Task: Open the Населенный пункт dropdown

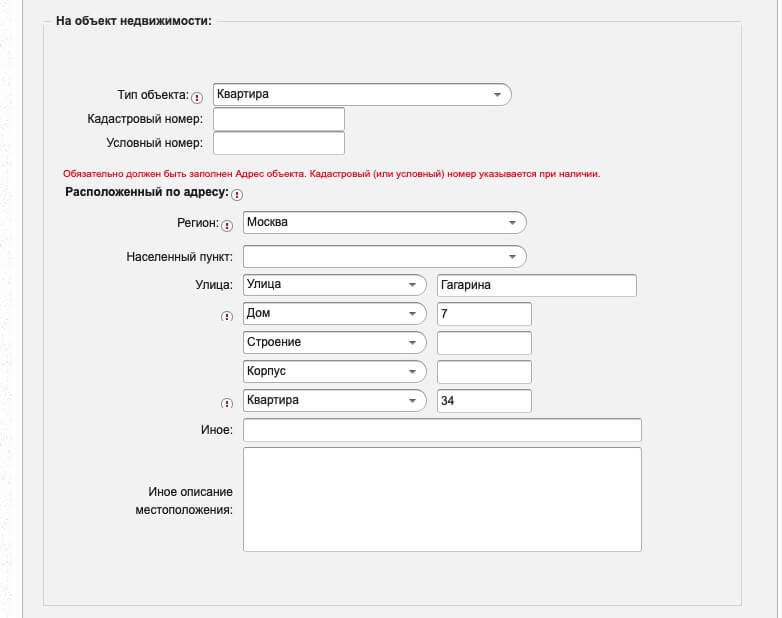Action: (384, 256)
